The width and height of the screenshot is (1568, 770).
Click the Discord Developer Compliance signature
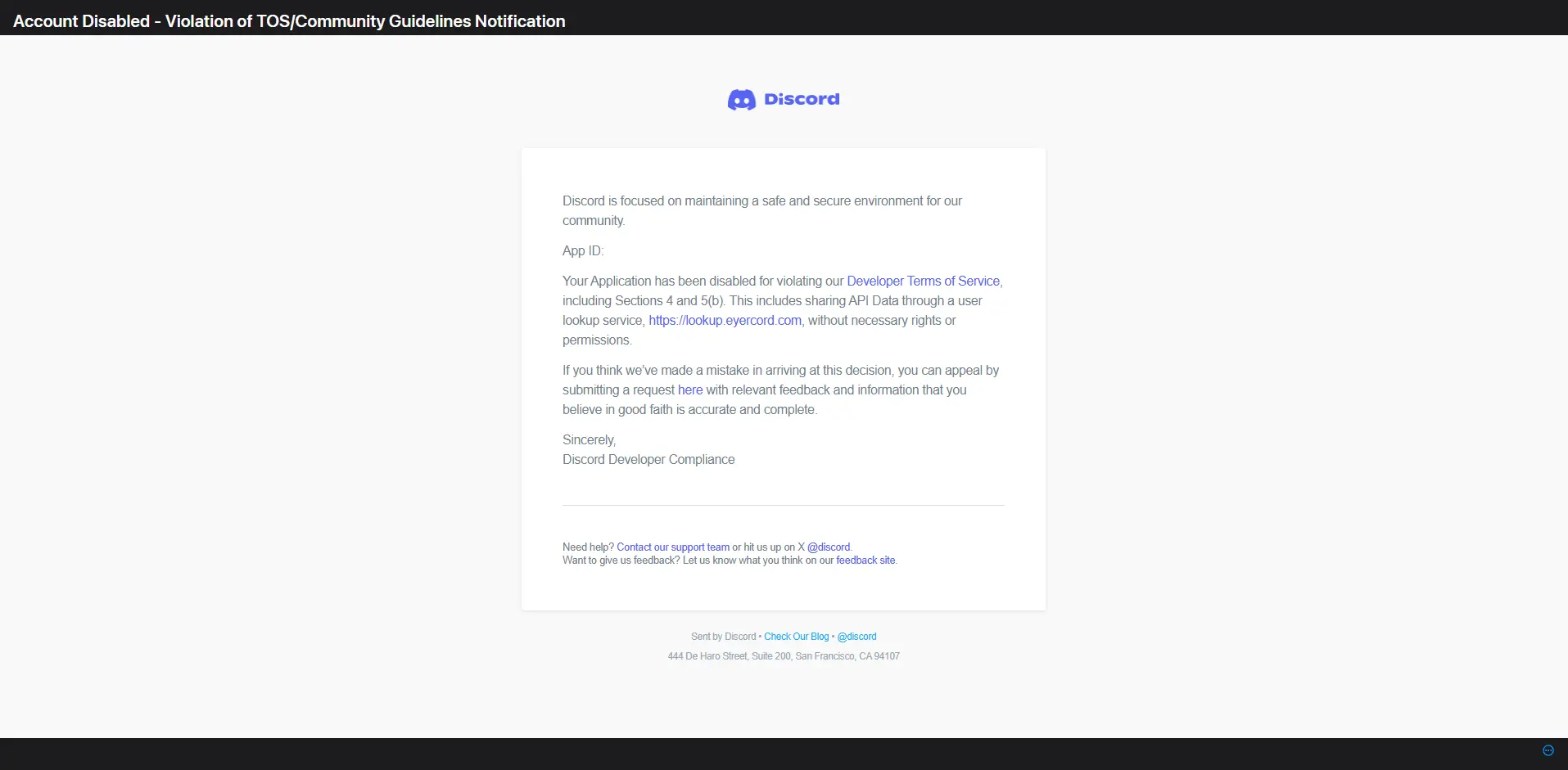click(x=648, y=459)
